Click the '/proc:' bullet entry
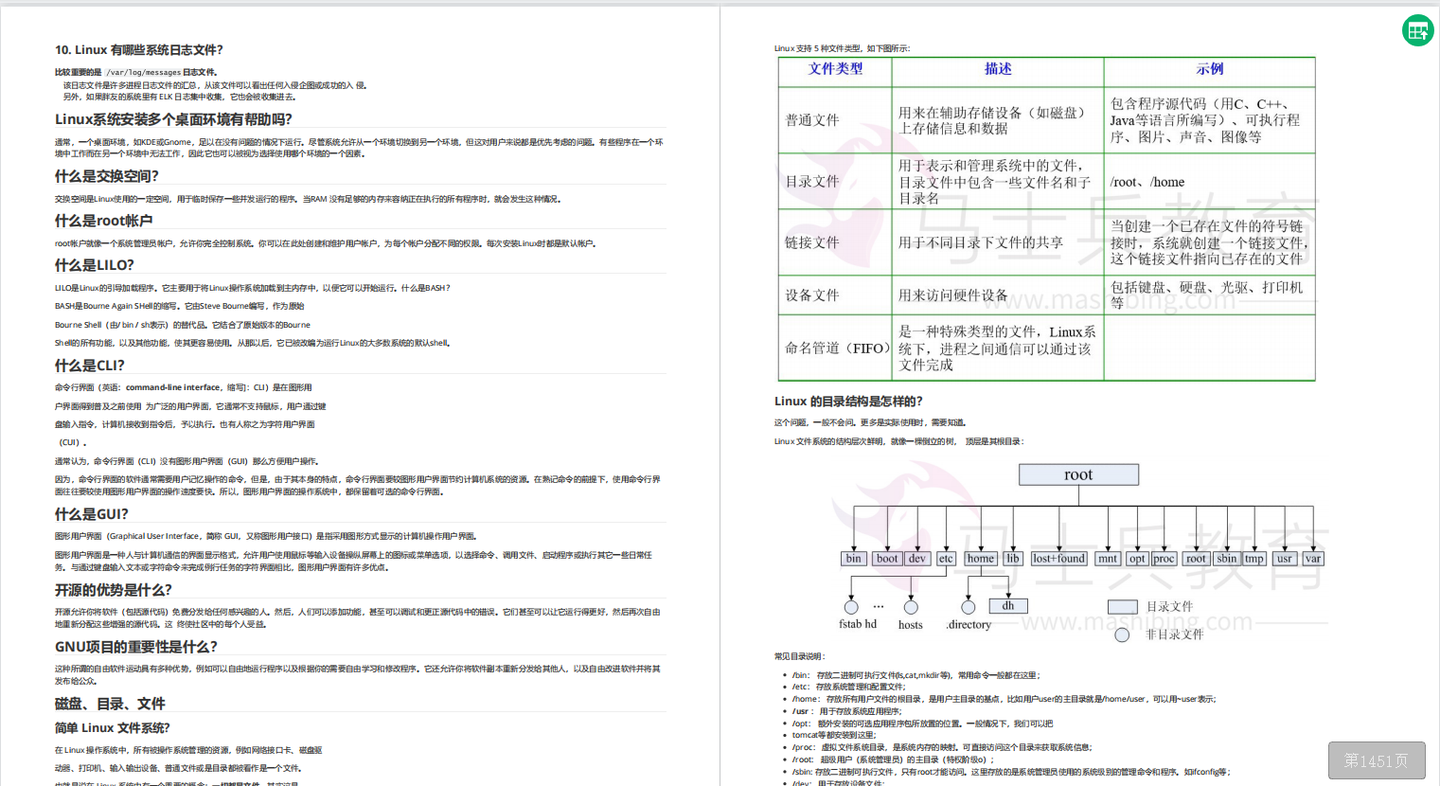Image resolution: width=1440 pixels, height=786 pixels. coord(941,747)
